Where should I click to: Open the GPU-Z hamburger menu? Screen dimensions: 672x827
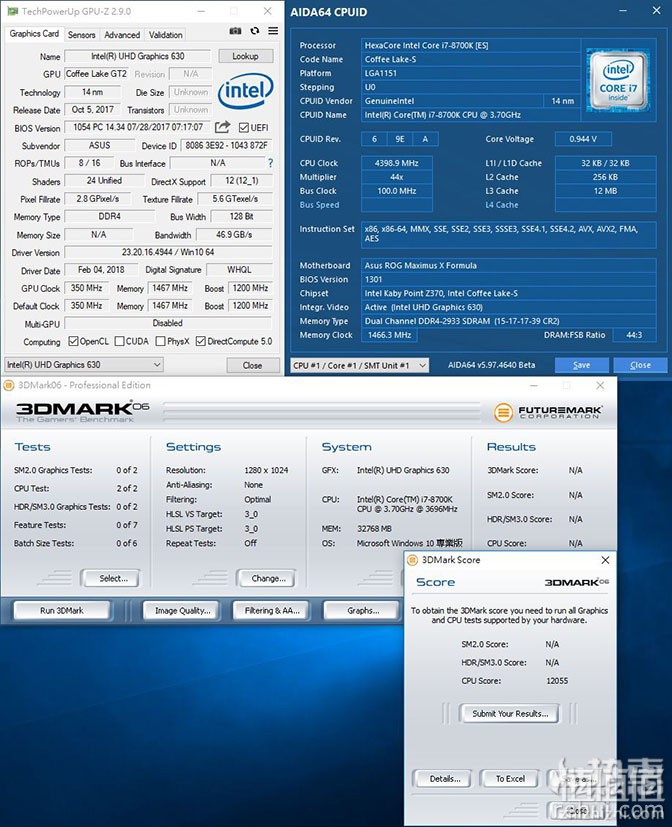273,31
